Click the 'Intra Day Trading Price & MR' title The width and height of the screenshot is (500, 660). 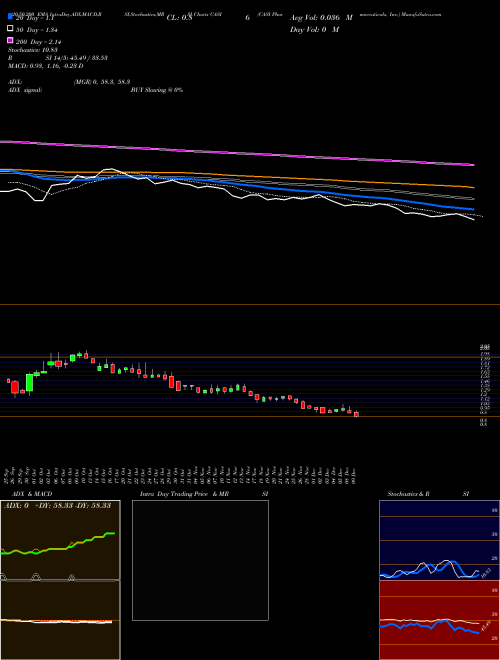(184, 494)
